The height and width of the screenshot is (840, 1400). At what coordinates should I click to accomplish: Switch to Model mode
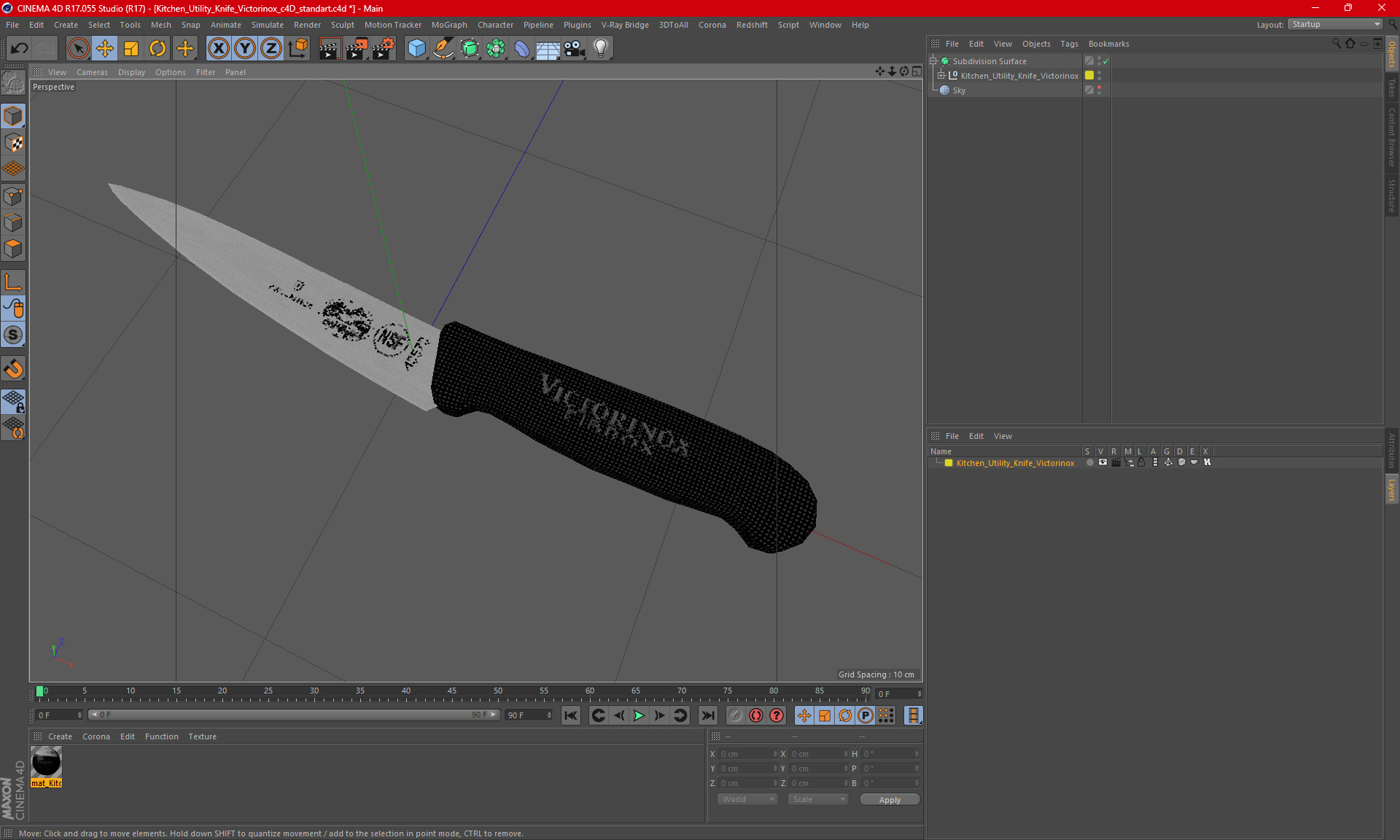tap(13, 116)
